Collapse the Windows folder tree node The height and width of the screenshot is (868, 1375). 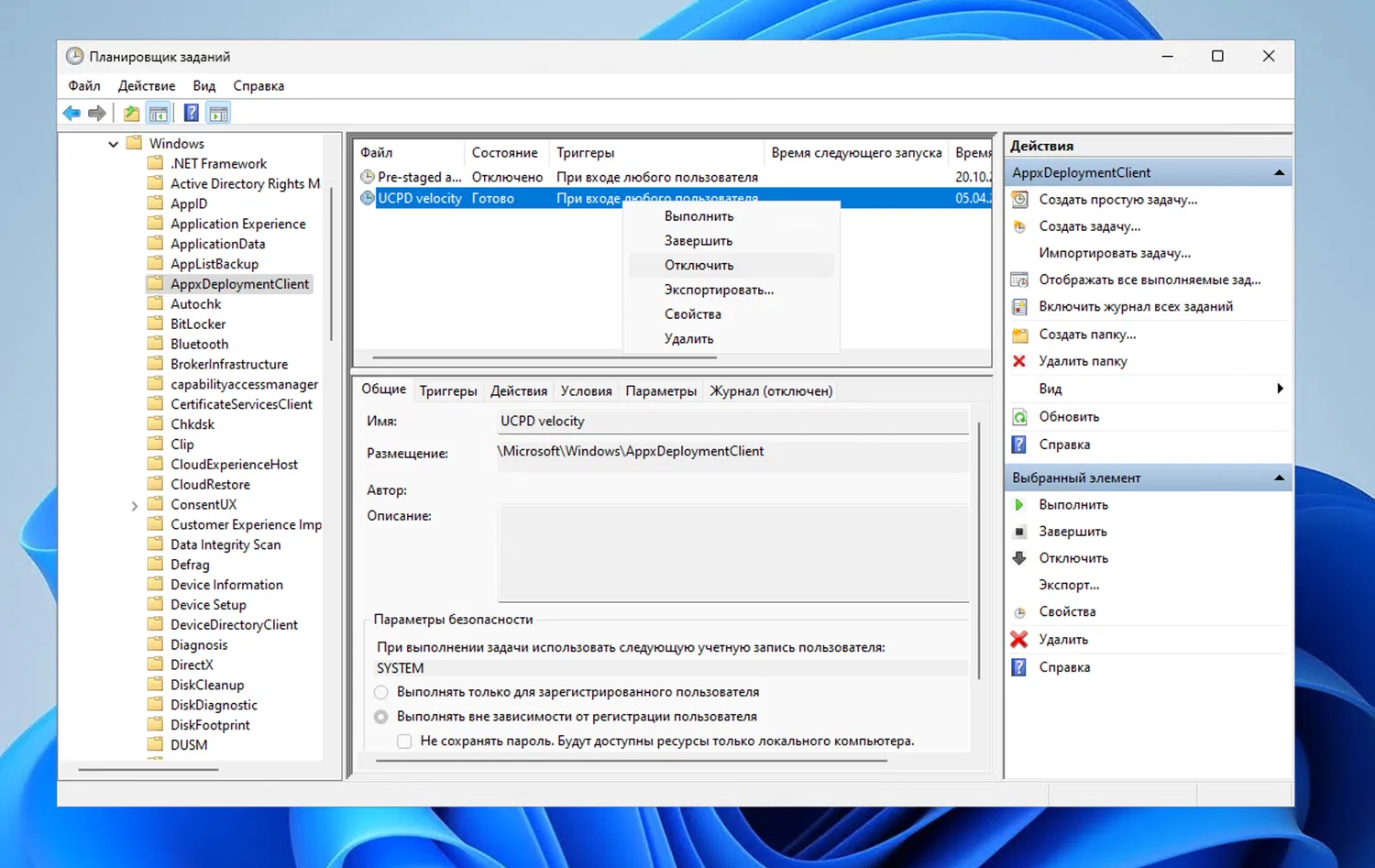tap(113, 144)
